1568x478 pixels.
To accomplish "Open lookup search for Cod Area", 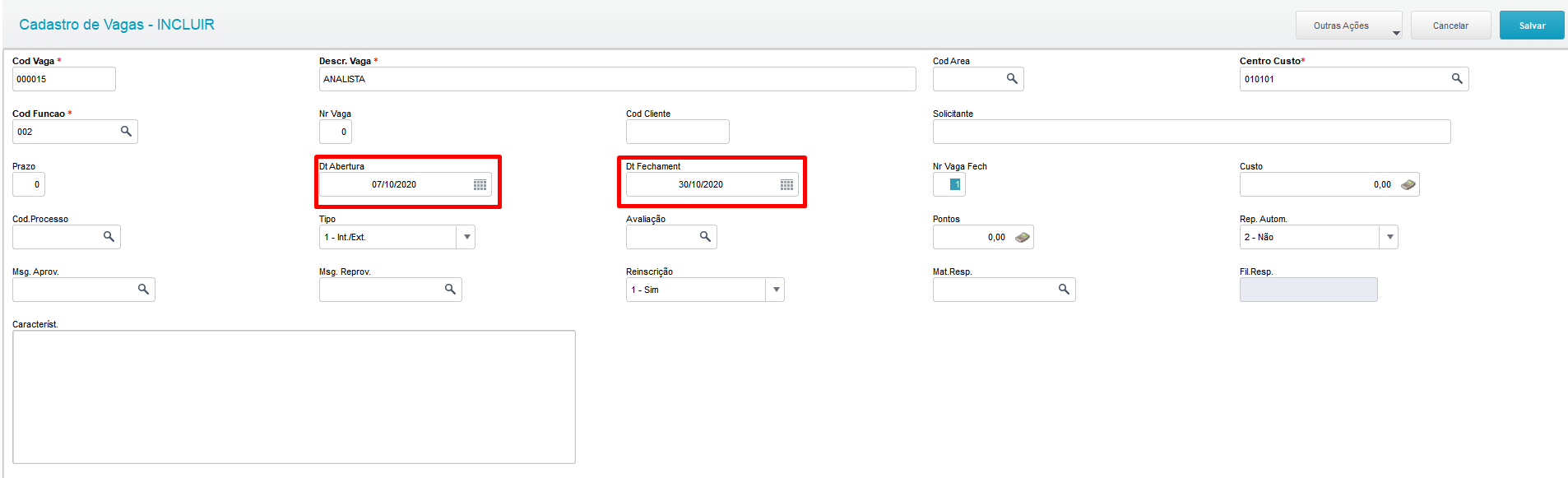I will [x=1012, y=79].
